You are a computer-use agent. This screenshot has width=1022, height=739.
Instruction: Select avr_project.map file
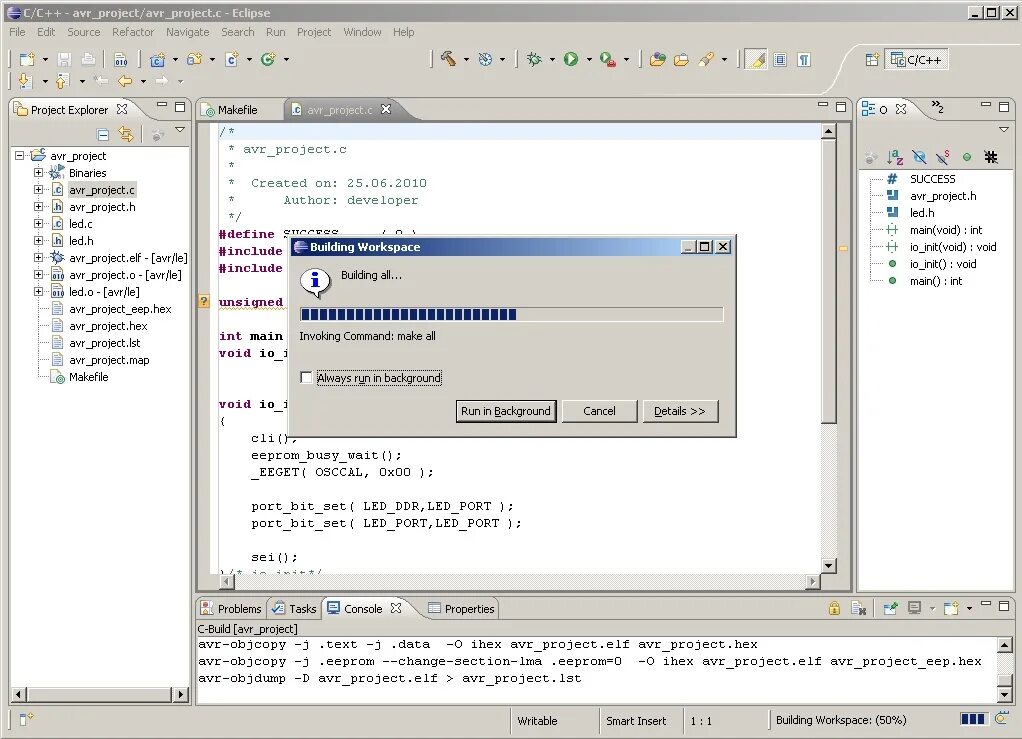pyautogui.click(x=109, y=360)
